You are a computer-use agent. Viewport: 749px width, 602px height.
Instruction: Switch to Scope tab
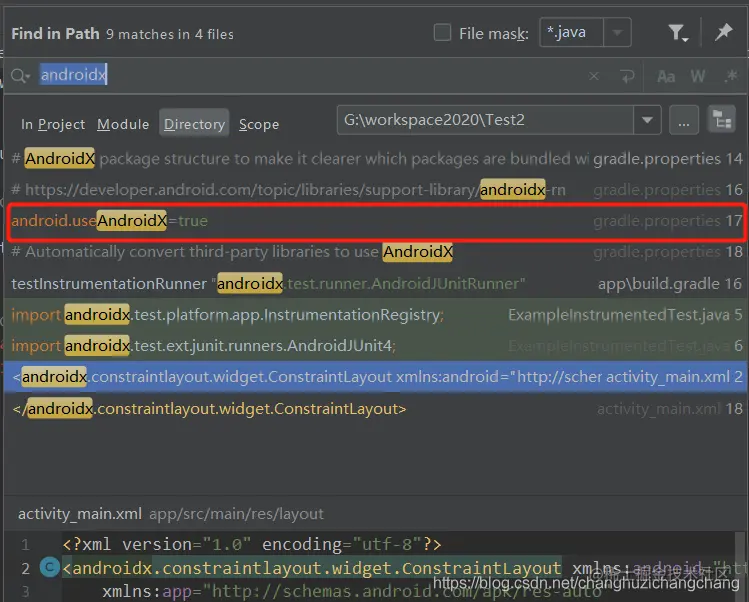click(259, 124)
